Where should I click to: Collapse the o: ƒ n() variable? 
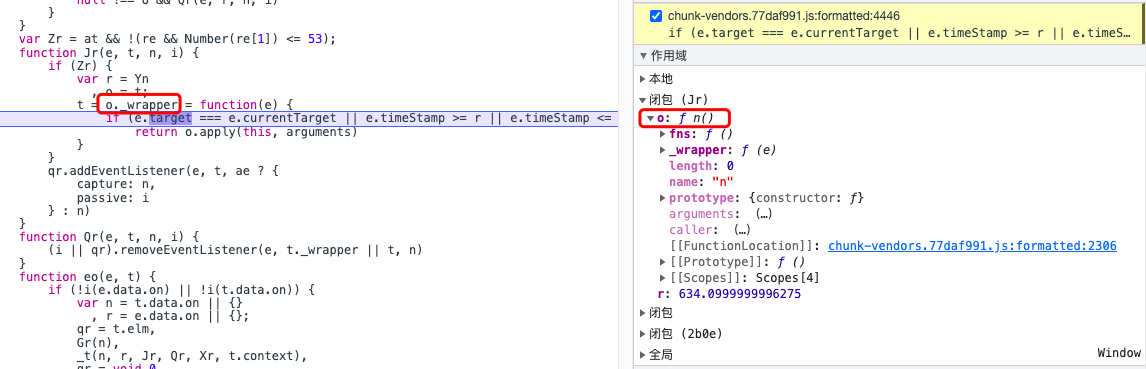650,118
